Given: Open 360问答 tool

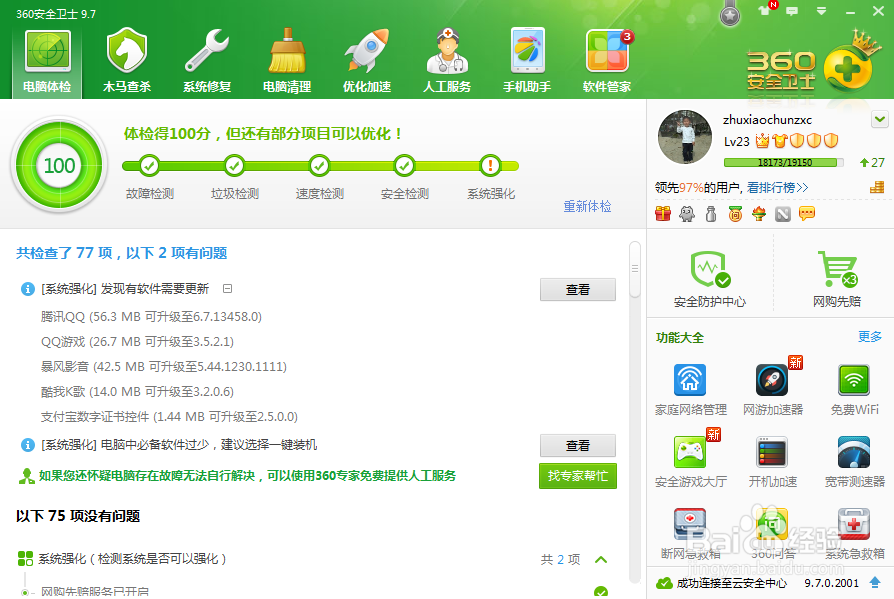Looking at the screenshot, I should (773, 533).
